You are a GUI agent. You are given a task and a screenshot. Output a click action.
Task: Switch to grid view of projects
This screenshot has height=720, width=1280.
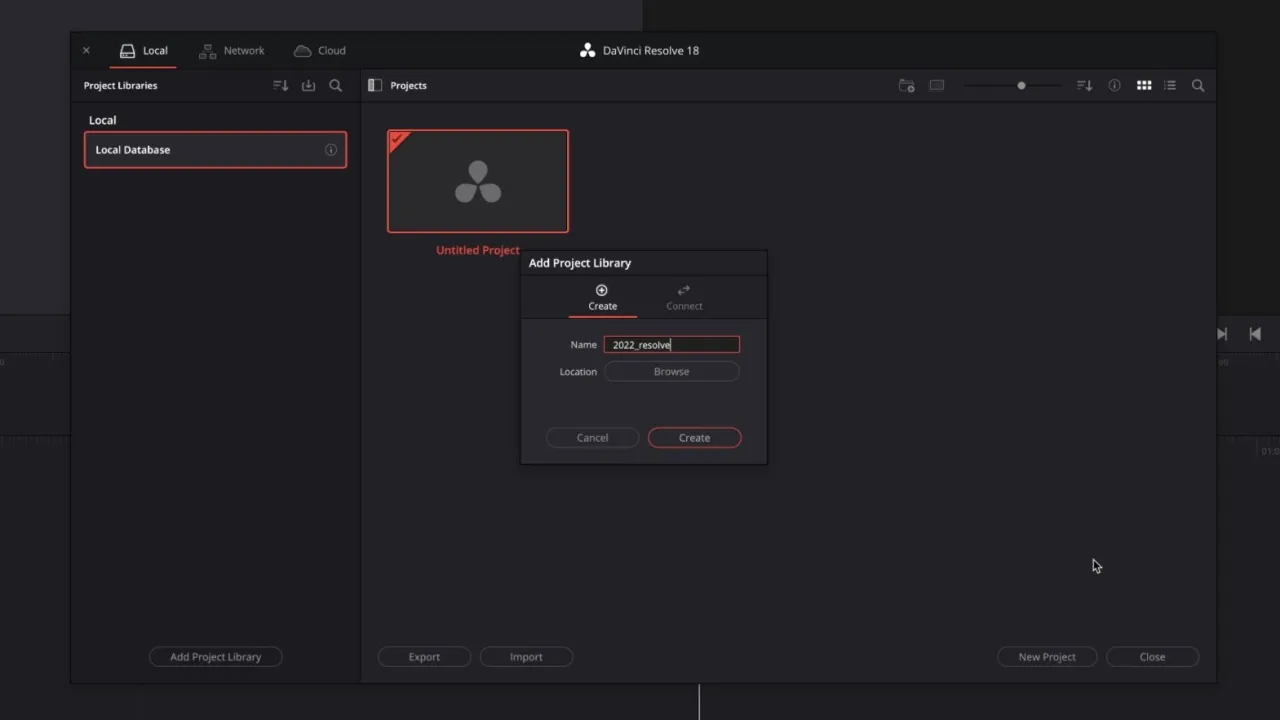(x=1144, y=85)
